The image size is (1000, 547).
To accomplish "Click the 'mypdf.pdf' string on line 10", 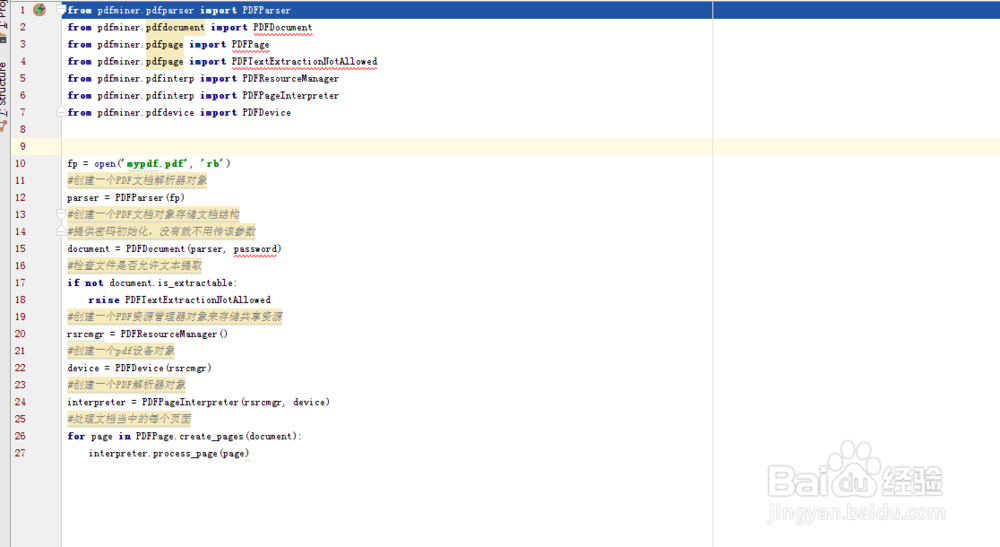I will pos(155,164).
